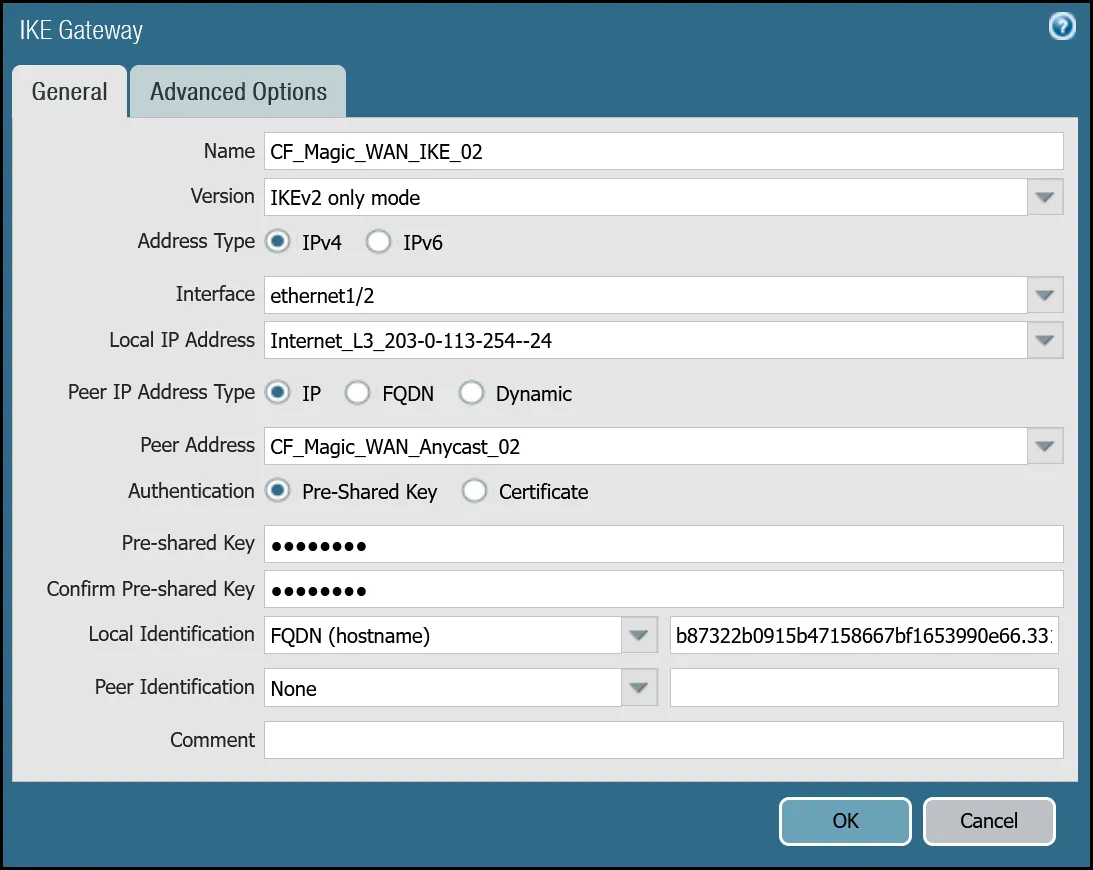The width and height of the screenshot is (1093, 870).
Task: Choose FQDN as Peer IP Address Type
Action: 357,393
